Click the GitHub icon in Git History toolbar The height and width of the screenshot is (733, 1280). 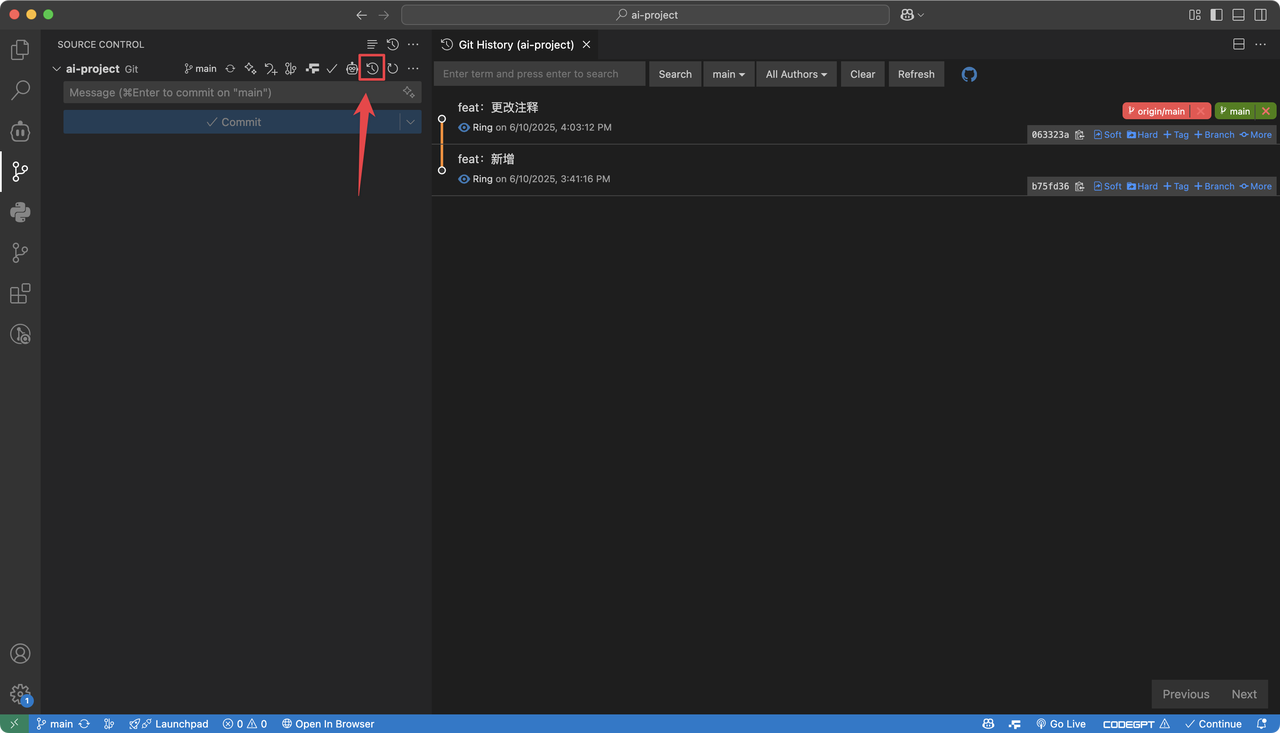click(x=969, y=74)
